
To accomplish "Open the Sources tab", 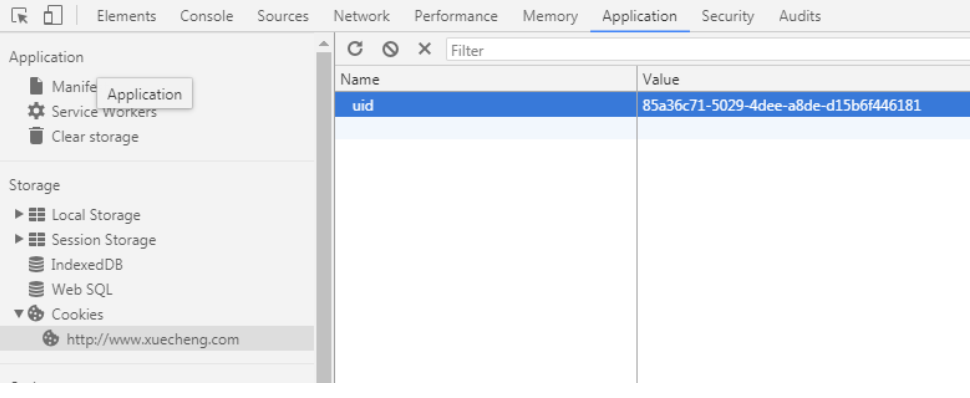I will tap(283, 16).
